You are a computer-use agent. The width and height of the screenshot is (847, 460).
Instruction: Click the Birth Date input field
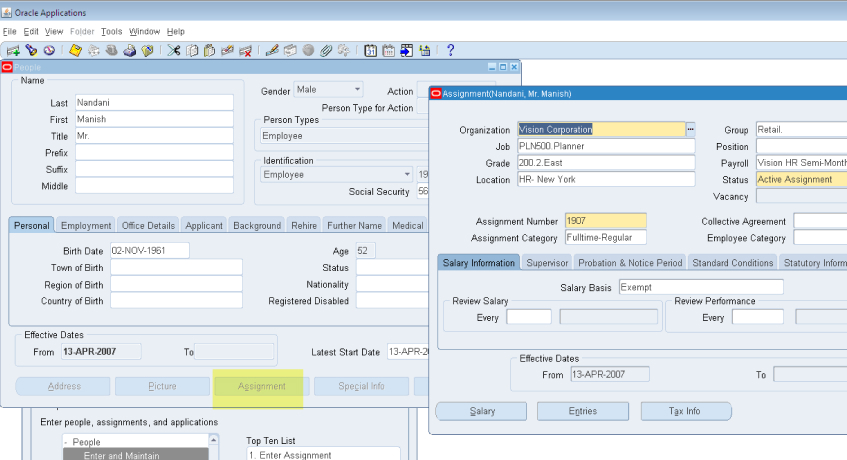149,251
